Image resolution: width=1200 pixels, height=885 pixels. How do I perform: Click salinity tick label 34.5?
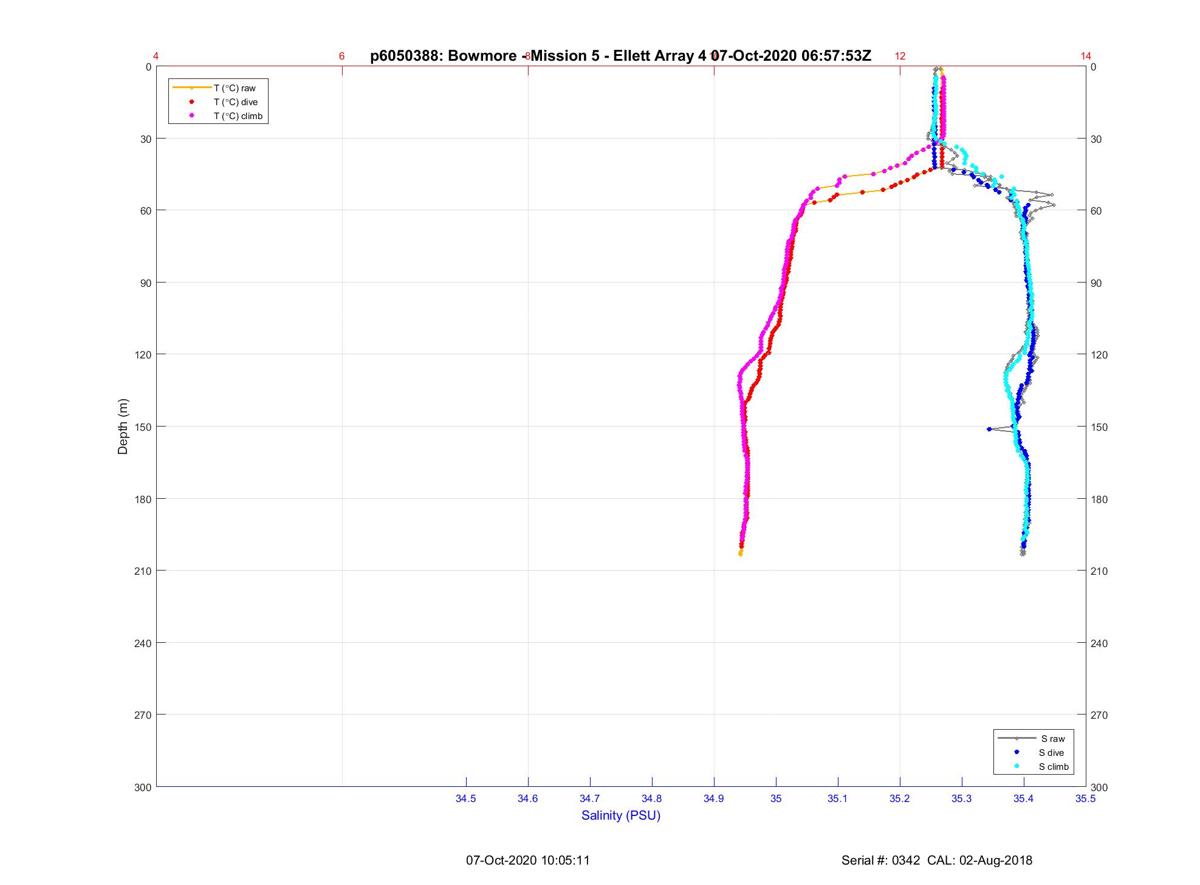(466, 799)
